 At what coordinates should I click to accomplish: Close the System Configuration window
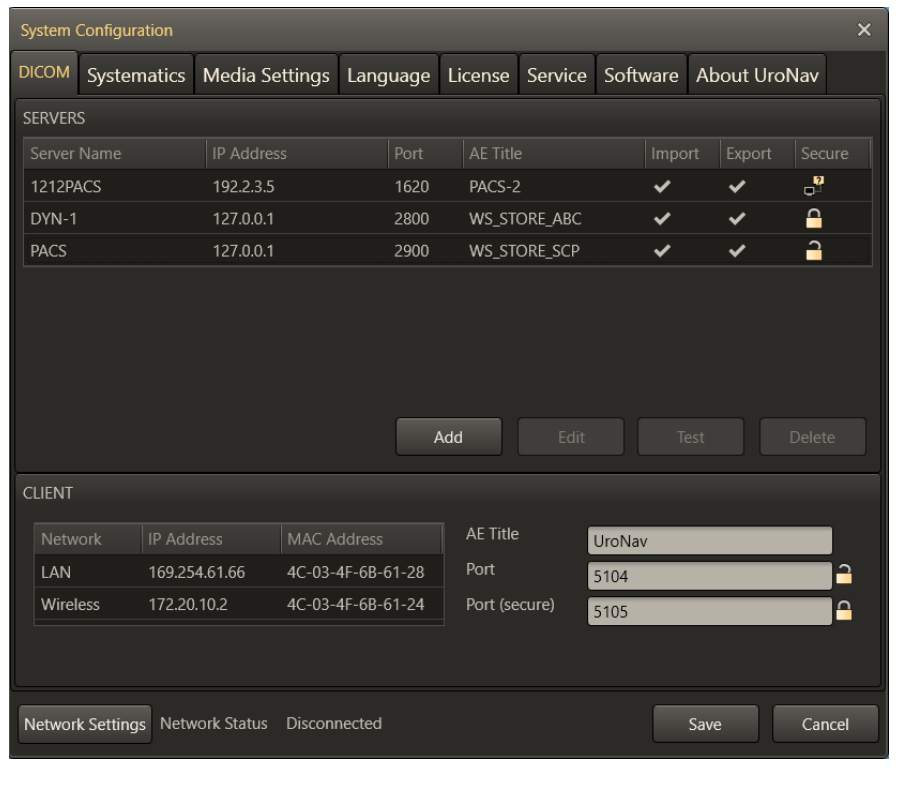(x=864, y=29)
